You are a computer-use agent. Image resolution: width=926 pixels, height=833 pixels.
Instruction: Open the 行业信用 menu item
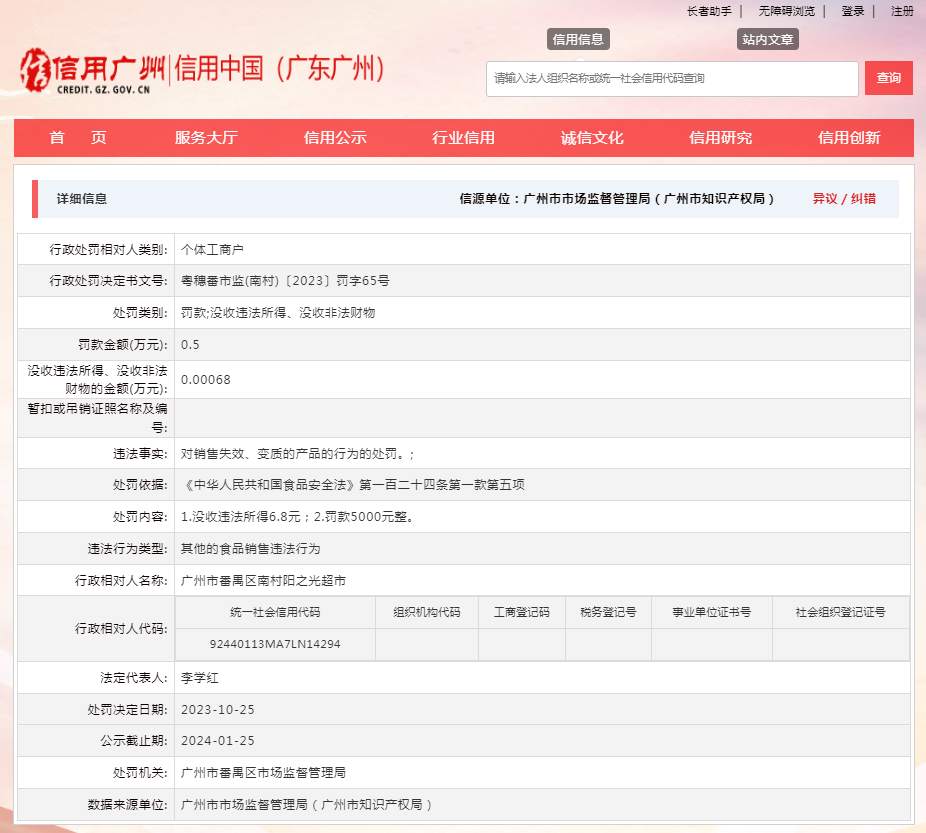click(464, 138)
